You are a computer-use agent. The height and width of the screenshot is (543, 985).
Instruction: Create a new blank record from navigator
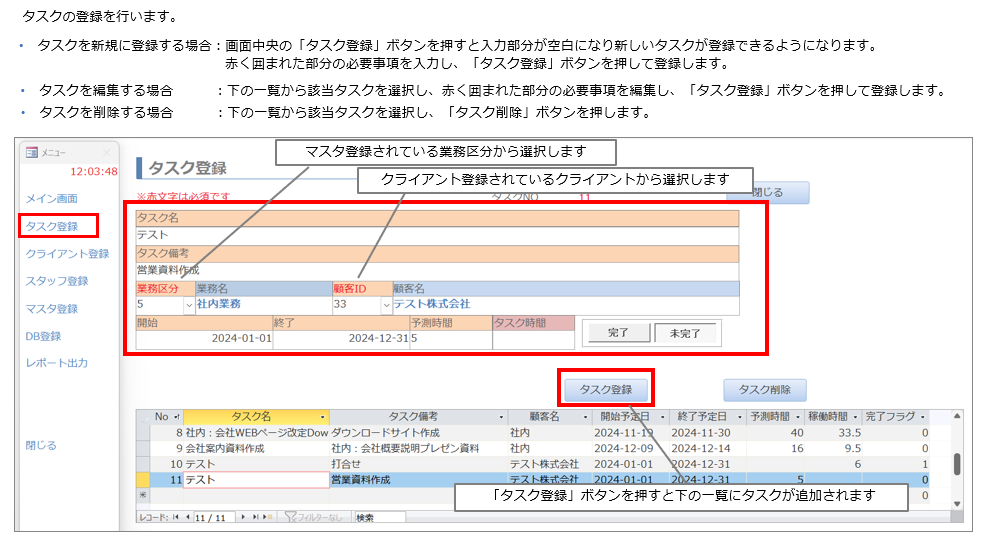268,517
